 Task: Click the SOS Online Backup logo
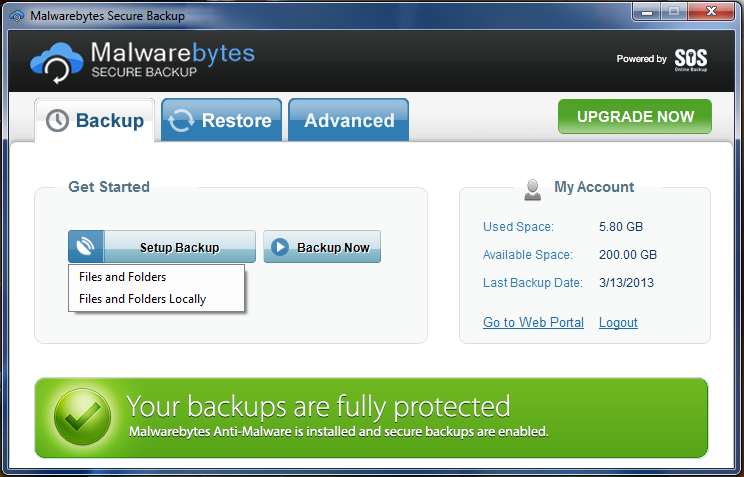click(x=690, y=59)
